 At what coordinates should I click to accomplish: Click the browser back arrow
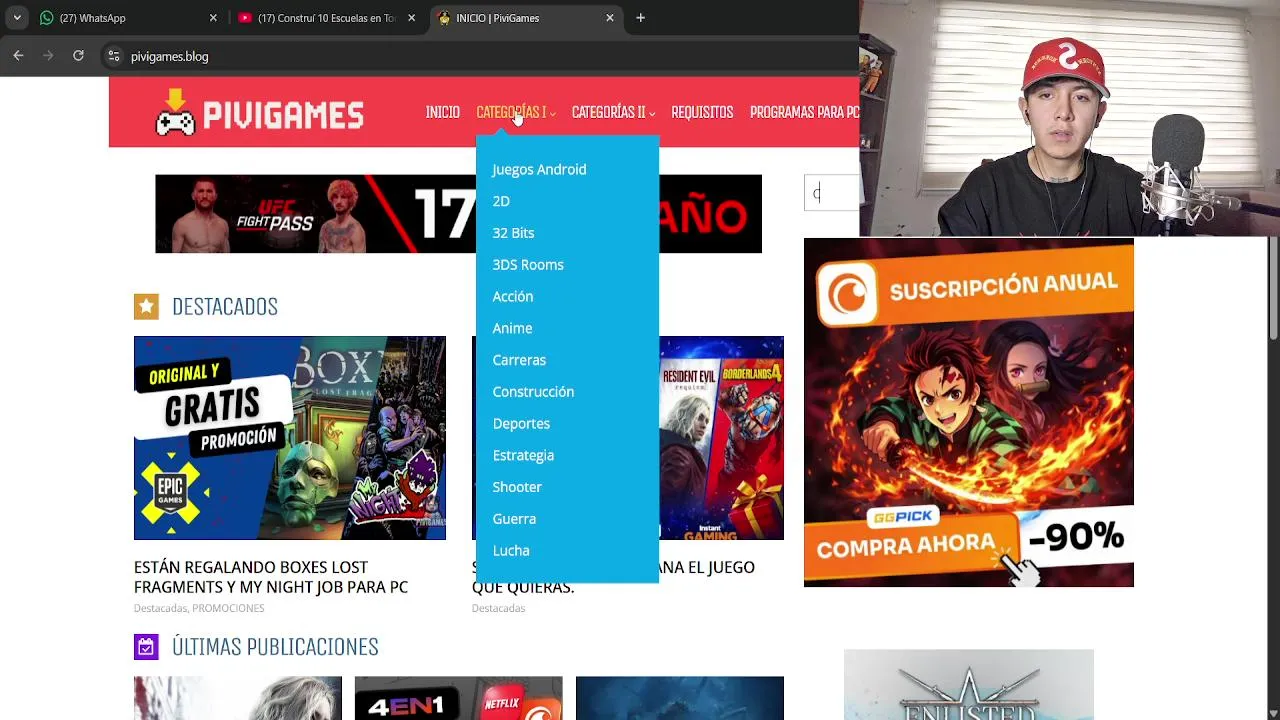click(18, 56)
